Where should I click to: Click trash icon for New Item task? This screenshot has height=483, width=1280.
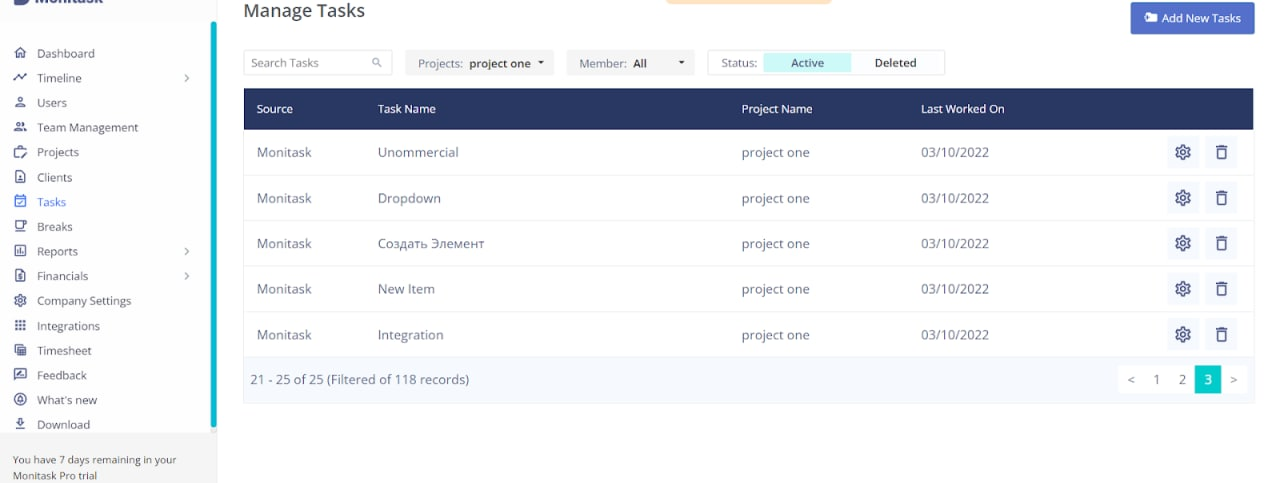click(x=1221, y=289)
